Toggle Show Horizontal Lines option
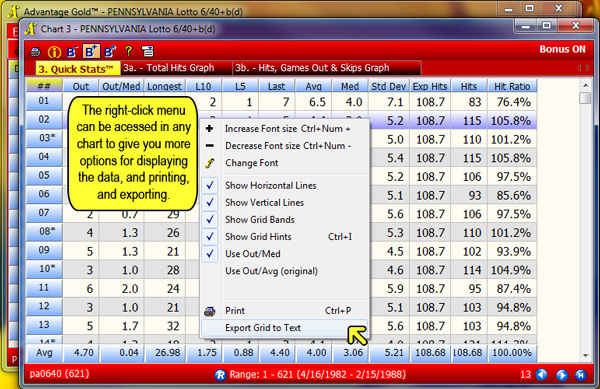The width and height of the screenshot is (600, 389). [x=284, y=186]
